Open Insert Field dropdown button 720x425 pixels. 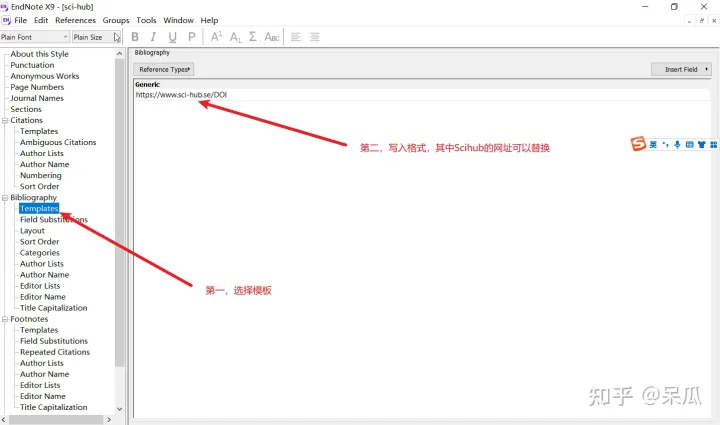(x=681, y=69)
